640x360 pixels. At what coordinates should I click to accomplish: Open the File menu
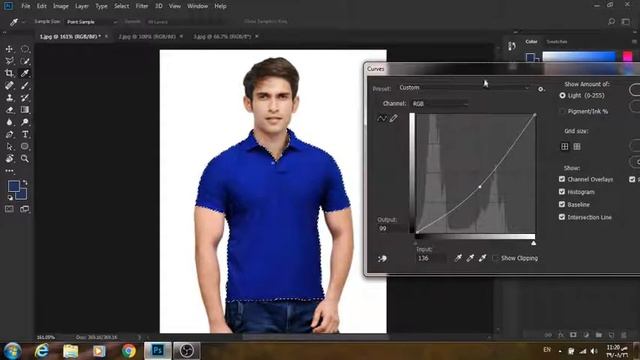26,6
